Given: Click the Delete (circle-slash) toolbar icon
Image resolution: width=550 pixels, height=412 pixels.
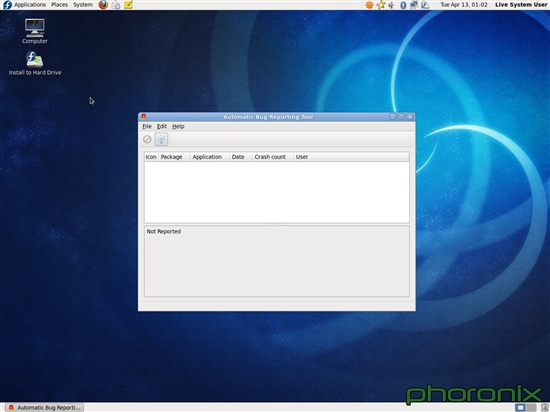Looking at the screenshot, I should pyautogui.click(x=147, y=139).
